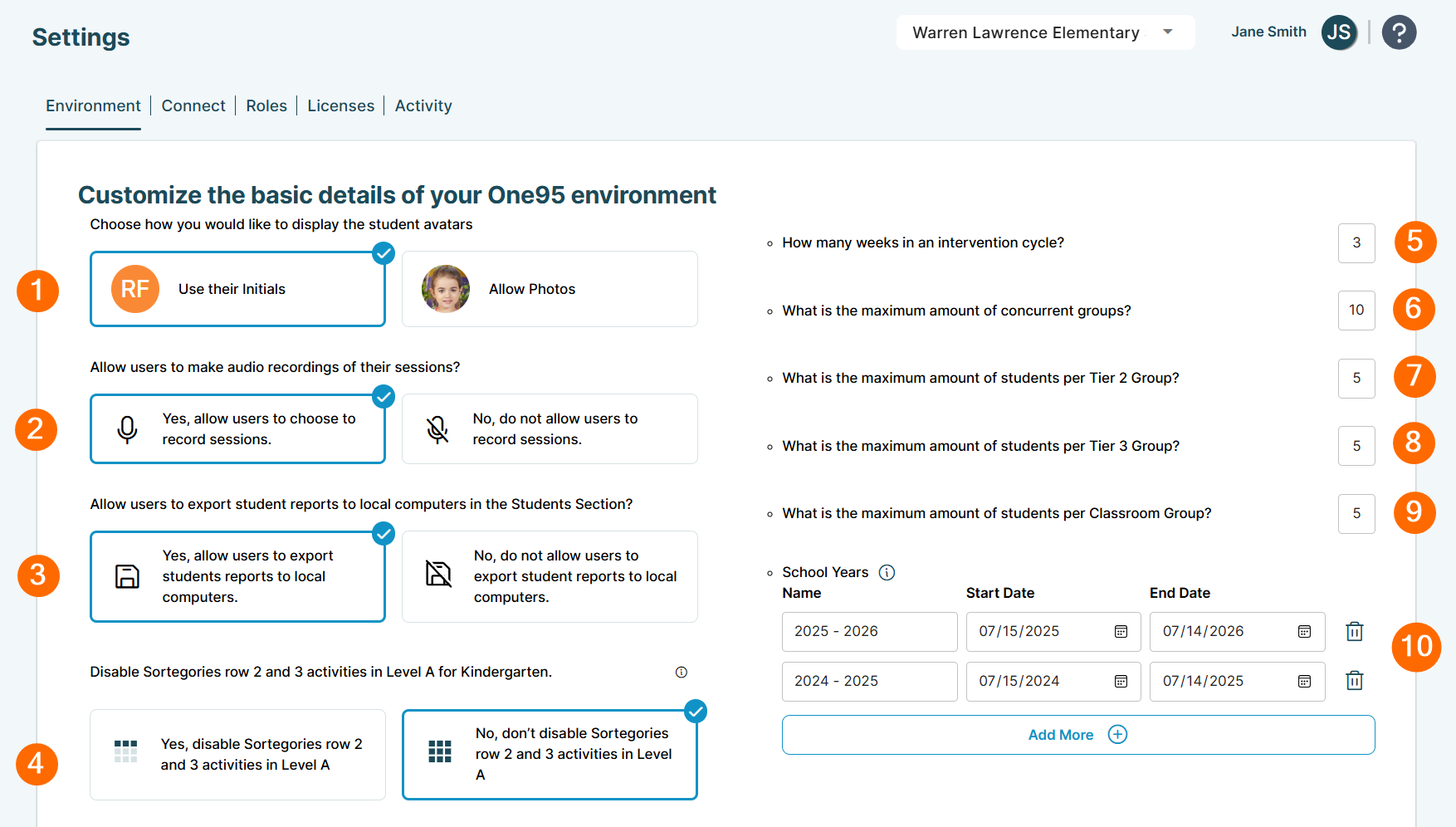Image resolution: width=1456 pixels, height=827 pixels.
Task: Click the RF initials avatar icon
Action: click(135, 289)
